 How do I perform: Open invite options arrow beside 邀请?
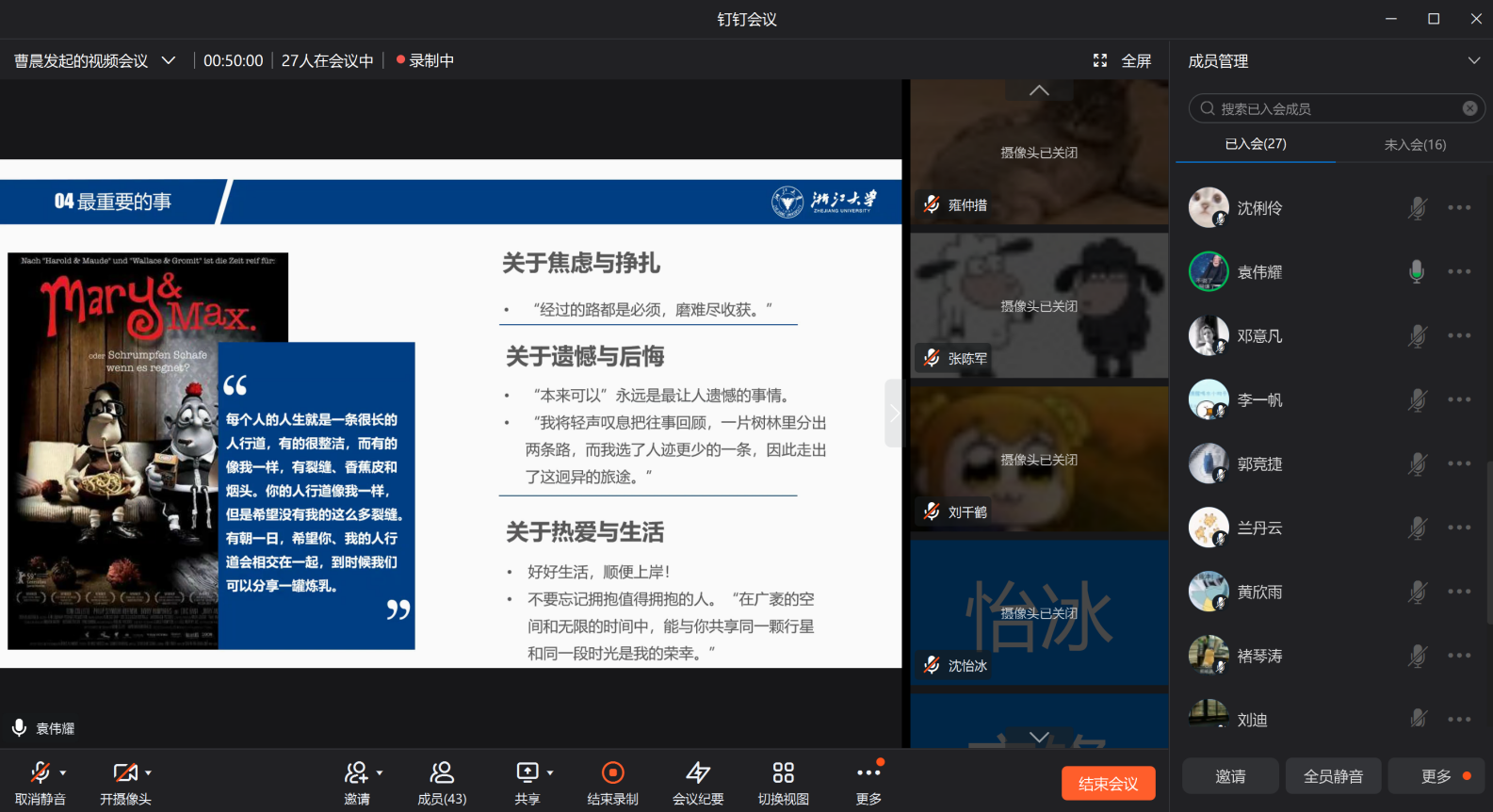tap(380, 772)
